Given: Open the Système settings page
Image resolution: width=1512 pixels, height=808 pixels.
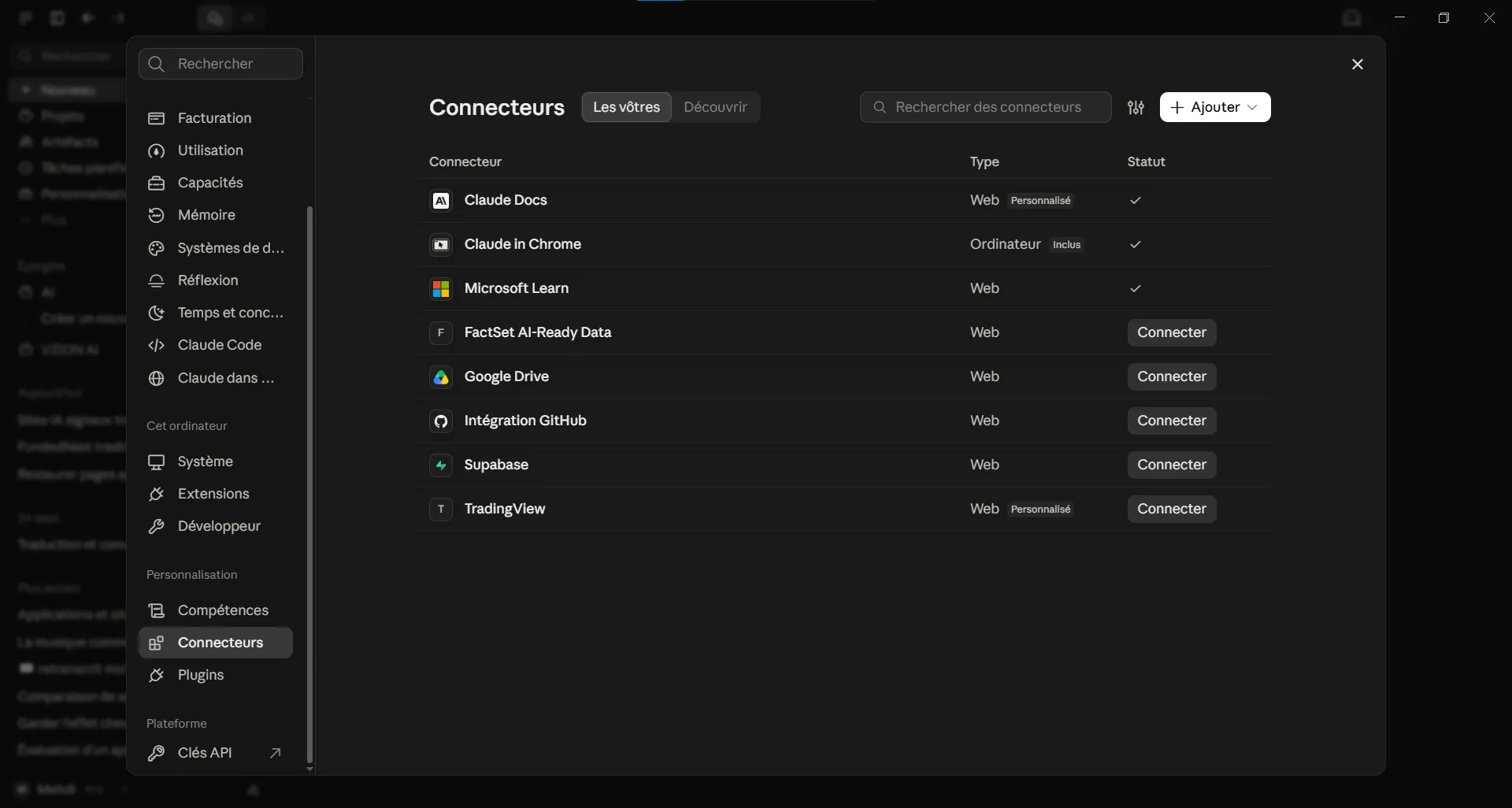Looking at the screenshot, I should pos(215,461).
